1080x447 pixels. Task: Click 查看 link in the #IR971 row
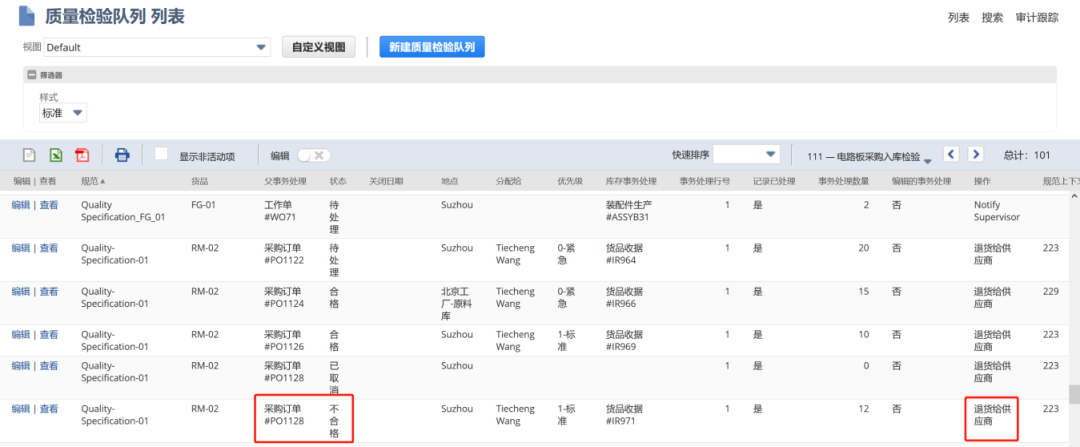tap(48, 408)
